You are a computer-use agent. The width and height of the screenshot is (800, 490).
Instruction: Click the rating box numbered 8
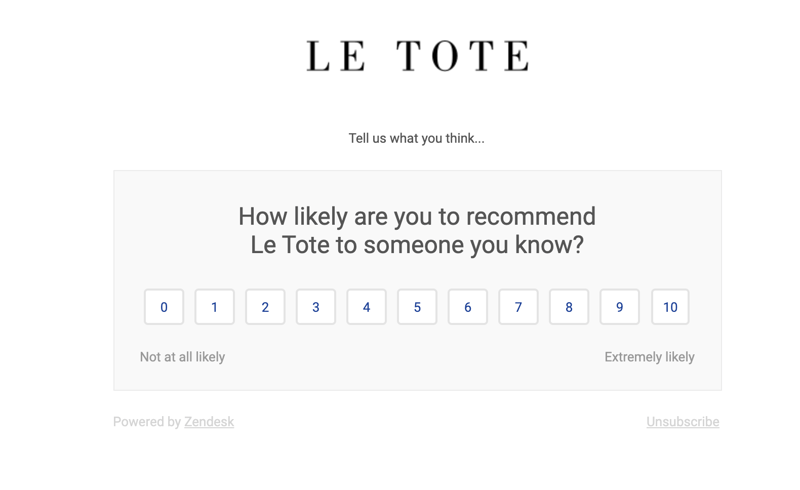[x=569, y=307]
